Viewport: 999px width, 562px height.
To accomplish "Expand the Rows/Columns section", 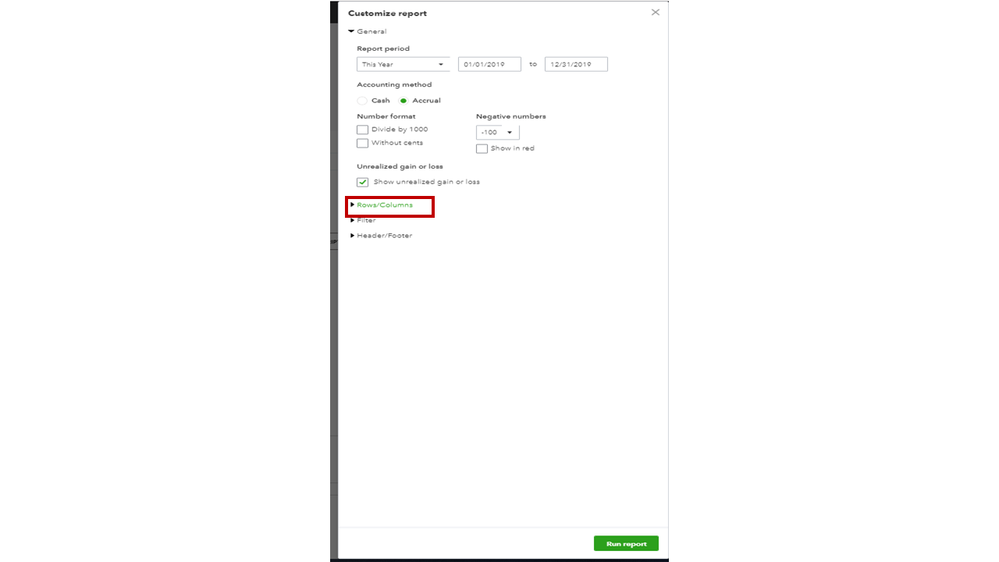I will pos(381,205).
